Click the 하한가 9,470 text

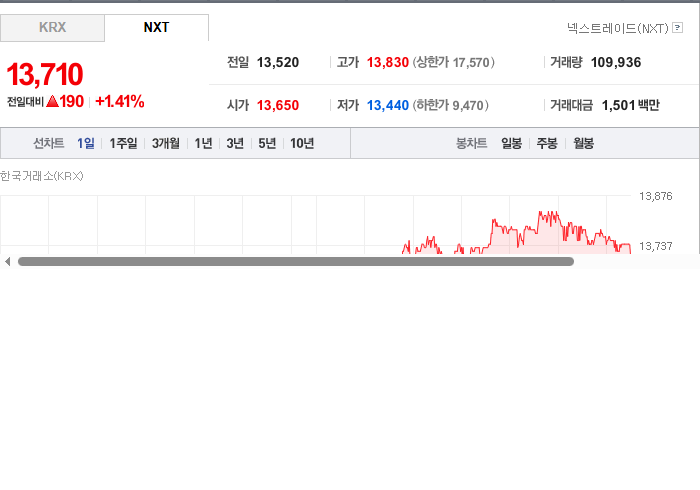450,105
